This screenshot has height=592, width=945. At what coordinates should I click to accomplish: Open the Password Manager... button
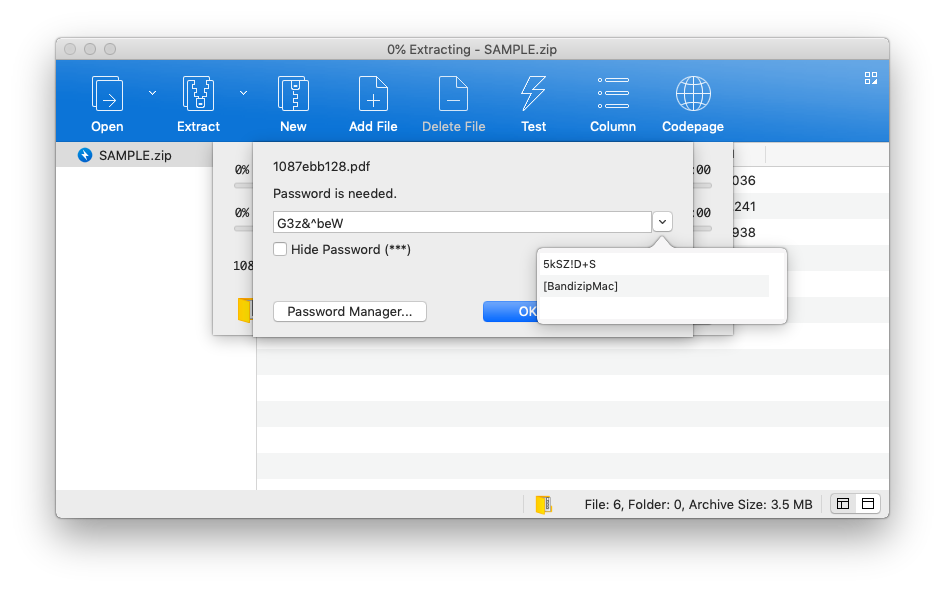tap(349, 312)
